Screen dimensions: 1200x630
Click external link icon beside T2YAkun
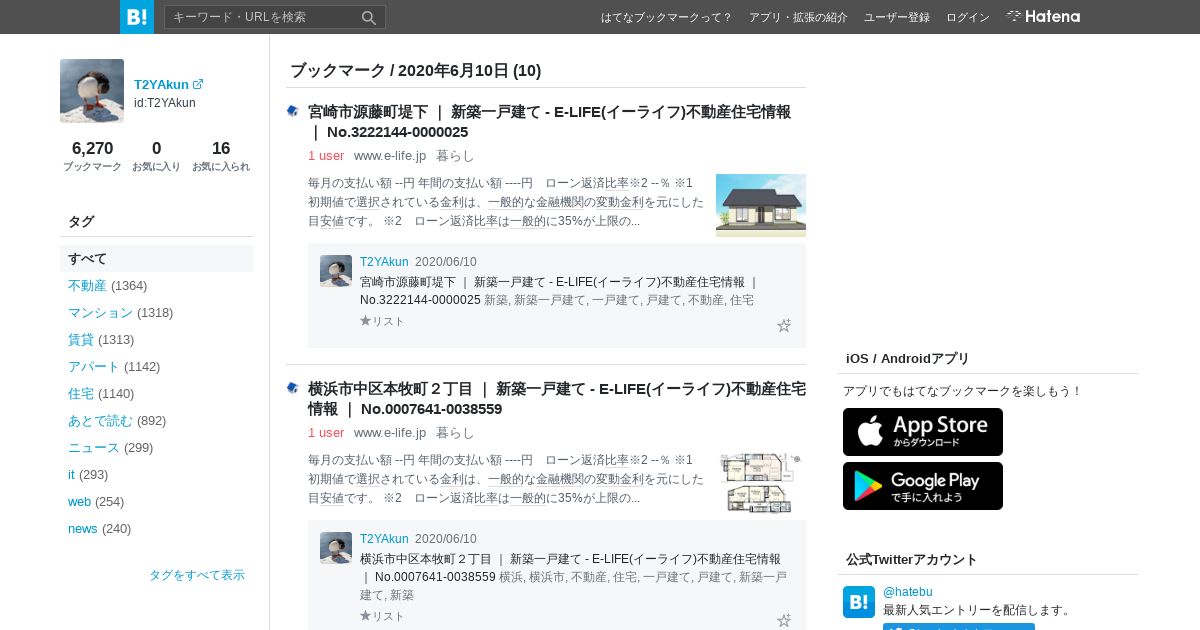(x=198, y=84)
